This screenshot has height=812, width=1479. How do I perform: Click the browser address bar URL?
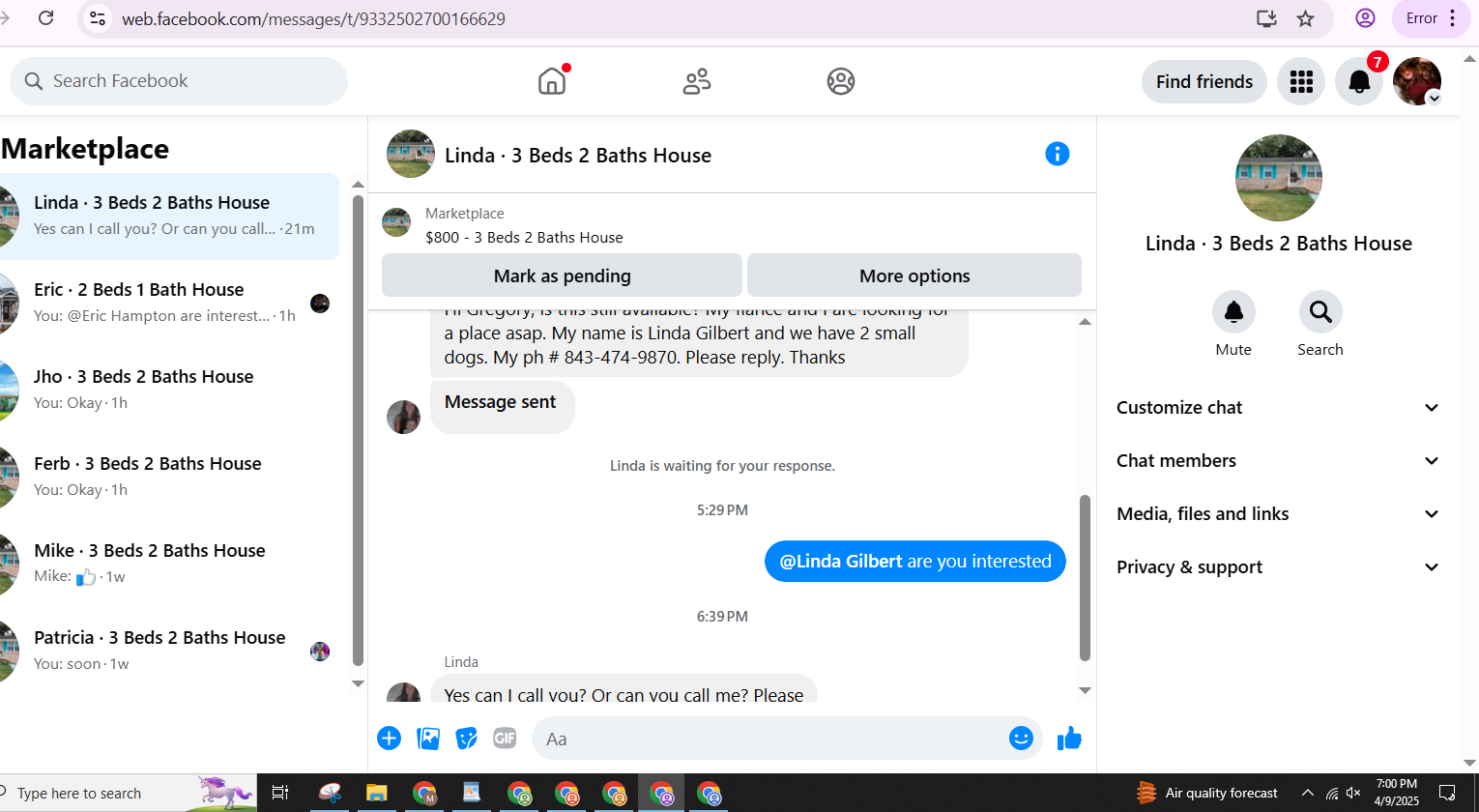click(x=313, y=18)
